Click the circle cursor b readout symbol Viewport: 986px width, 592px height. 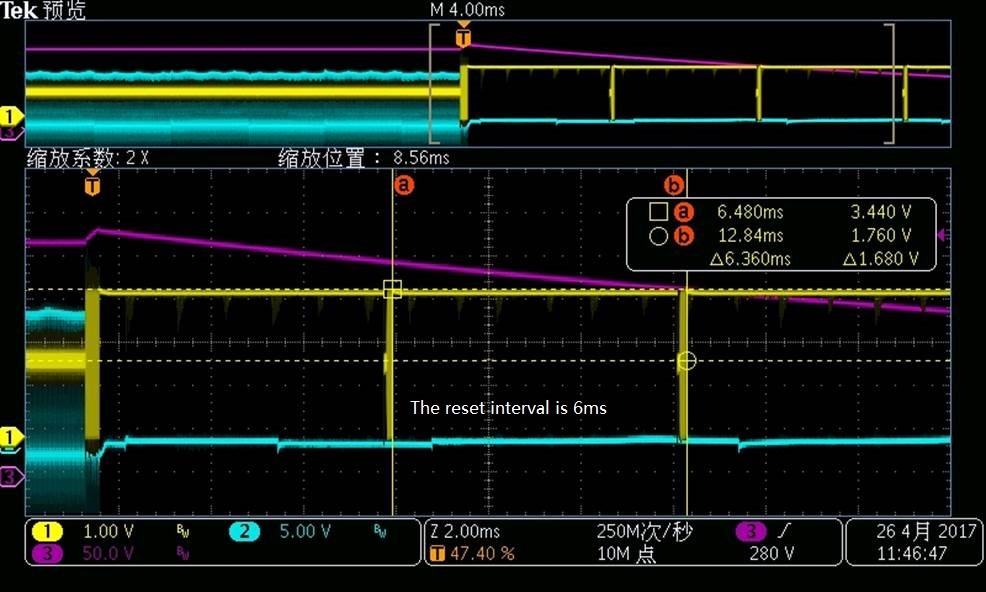pos(658,236)
